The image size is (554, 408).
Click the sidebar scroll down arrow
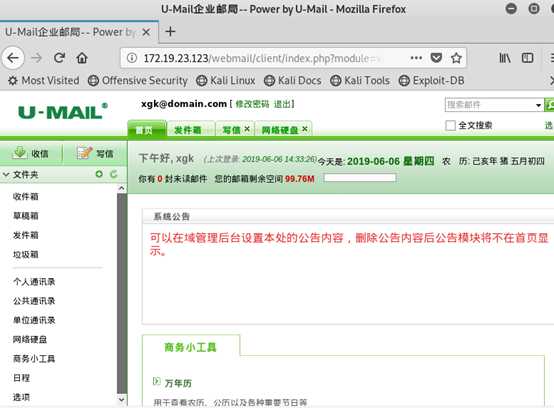point(121,400)
